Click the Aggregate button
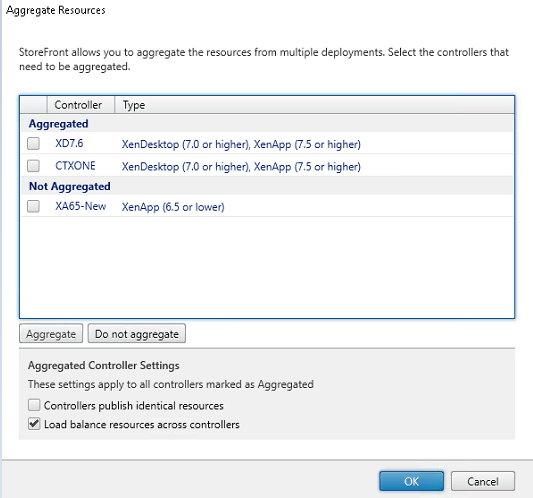The width and height of the screenshot is (533, 498). coord(51,333)
